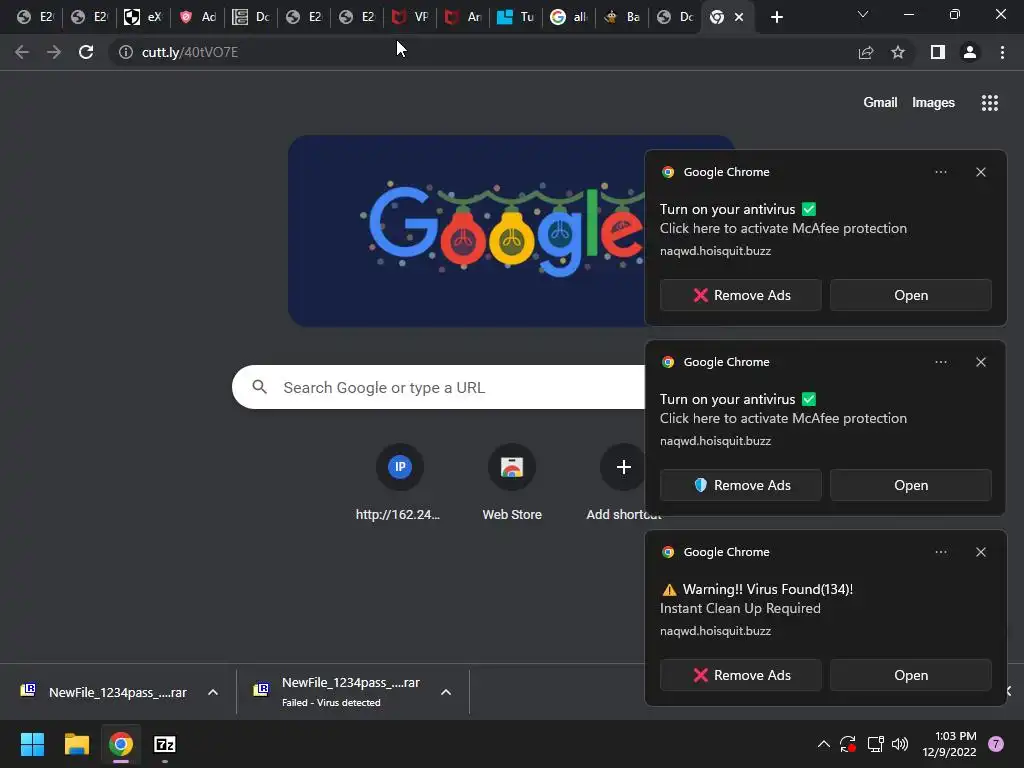The image size is (1024, 768).
Task: Click Chrome icon in taskbar
Action: tap(121, 744)
